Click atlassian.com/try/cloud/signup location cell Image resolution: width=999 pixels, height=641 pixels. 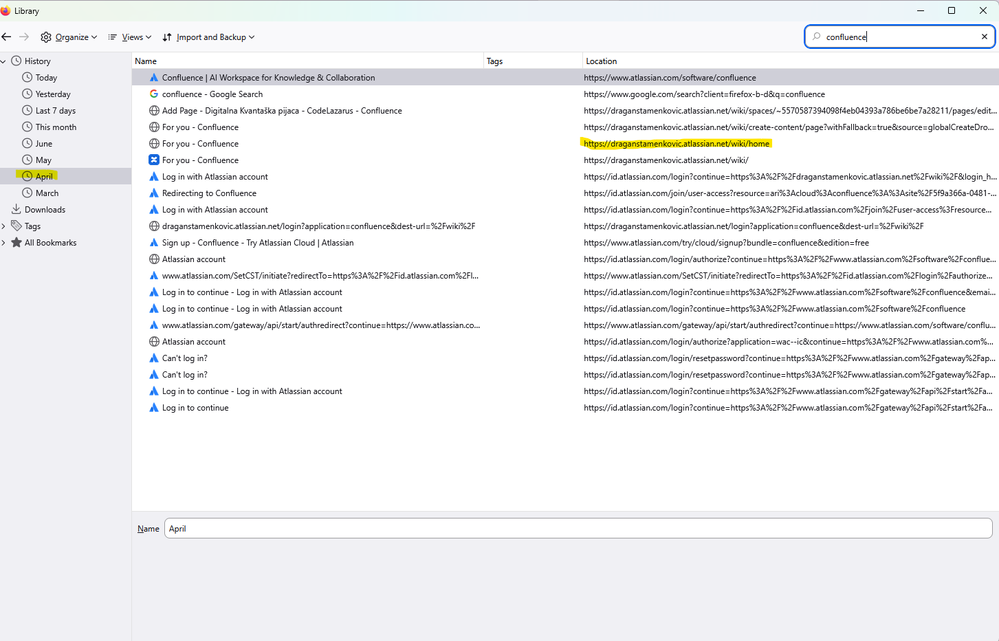pyautogui.click(x=726, y=243)
